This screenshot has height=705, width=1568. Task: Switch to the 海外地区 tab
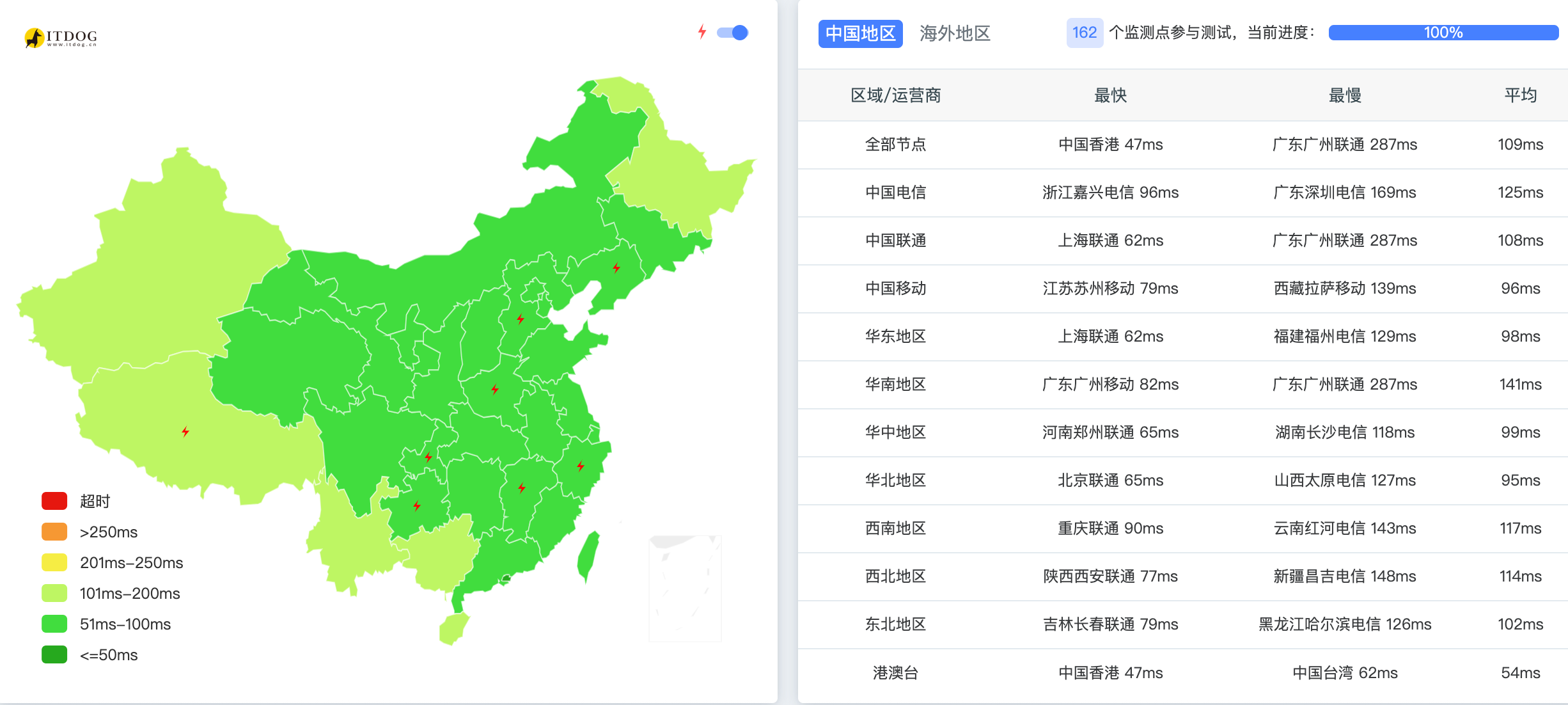coord(955,33)
